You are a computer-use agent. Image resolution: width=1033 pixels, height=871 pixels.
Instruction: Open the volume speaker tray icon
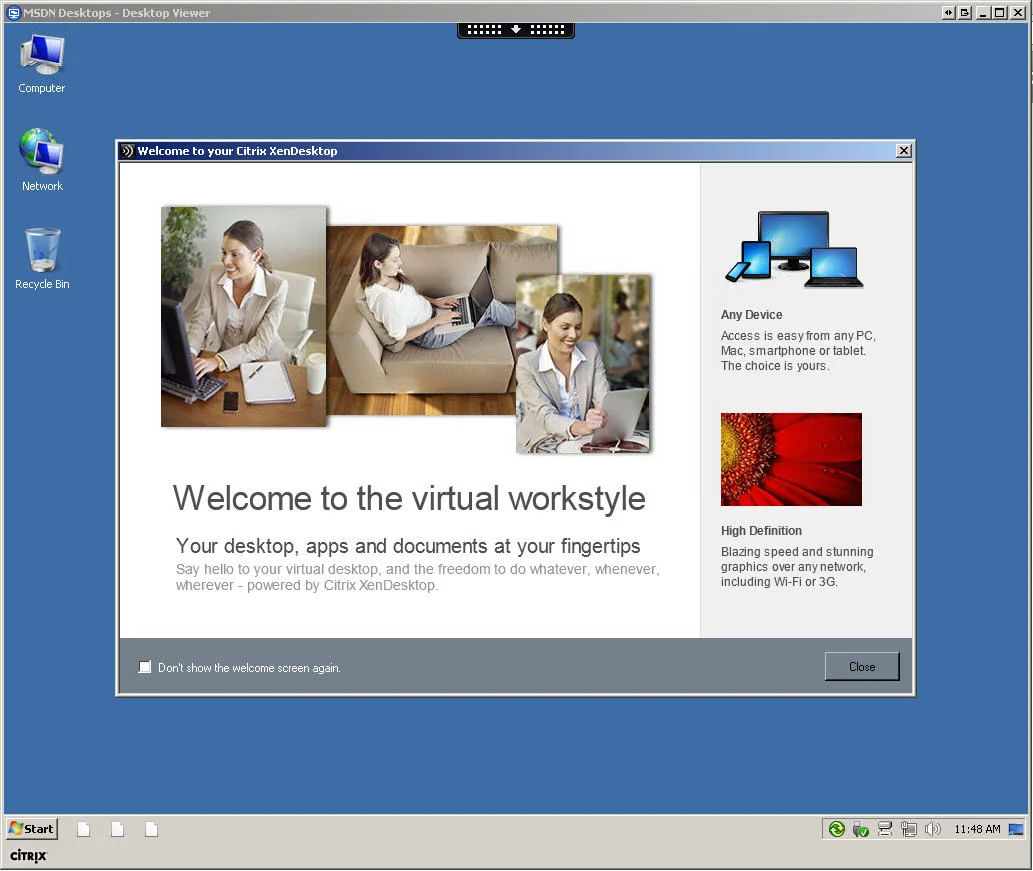932,829
